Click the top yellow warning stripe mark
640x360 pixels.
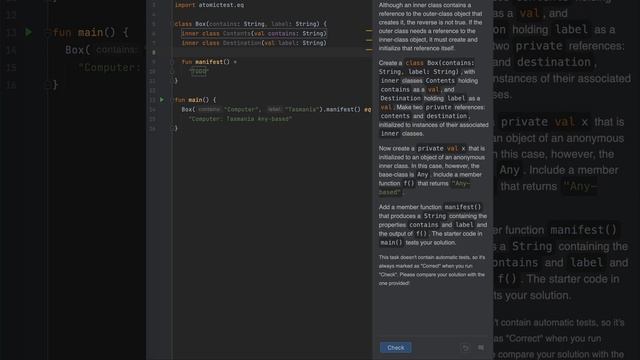click(x=369, y=31)
